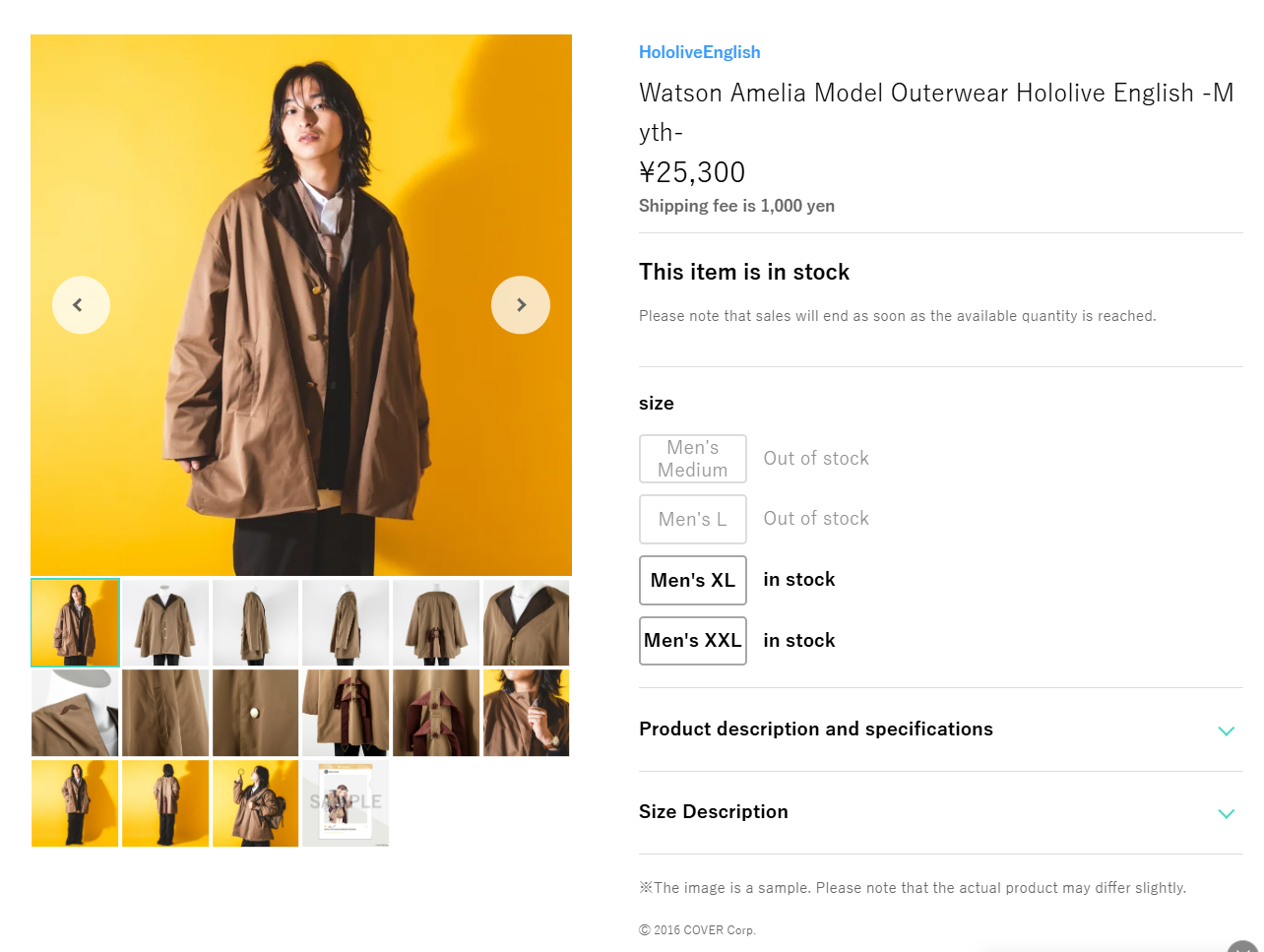The width and height of the screenshot is (1264, 952).
Task: Advance to the next product image
Action: (x=521, y=305)
